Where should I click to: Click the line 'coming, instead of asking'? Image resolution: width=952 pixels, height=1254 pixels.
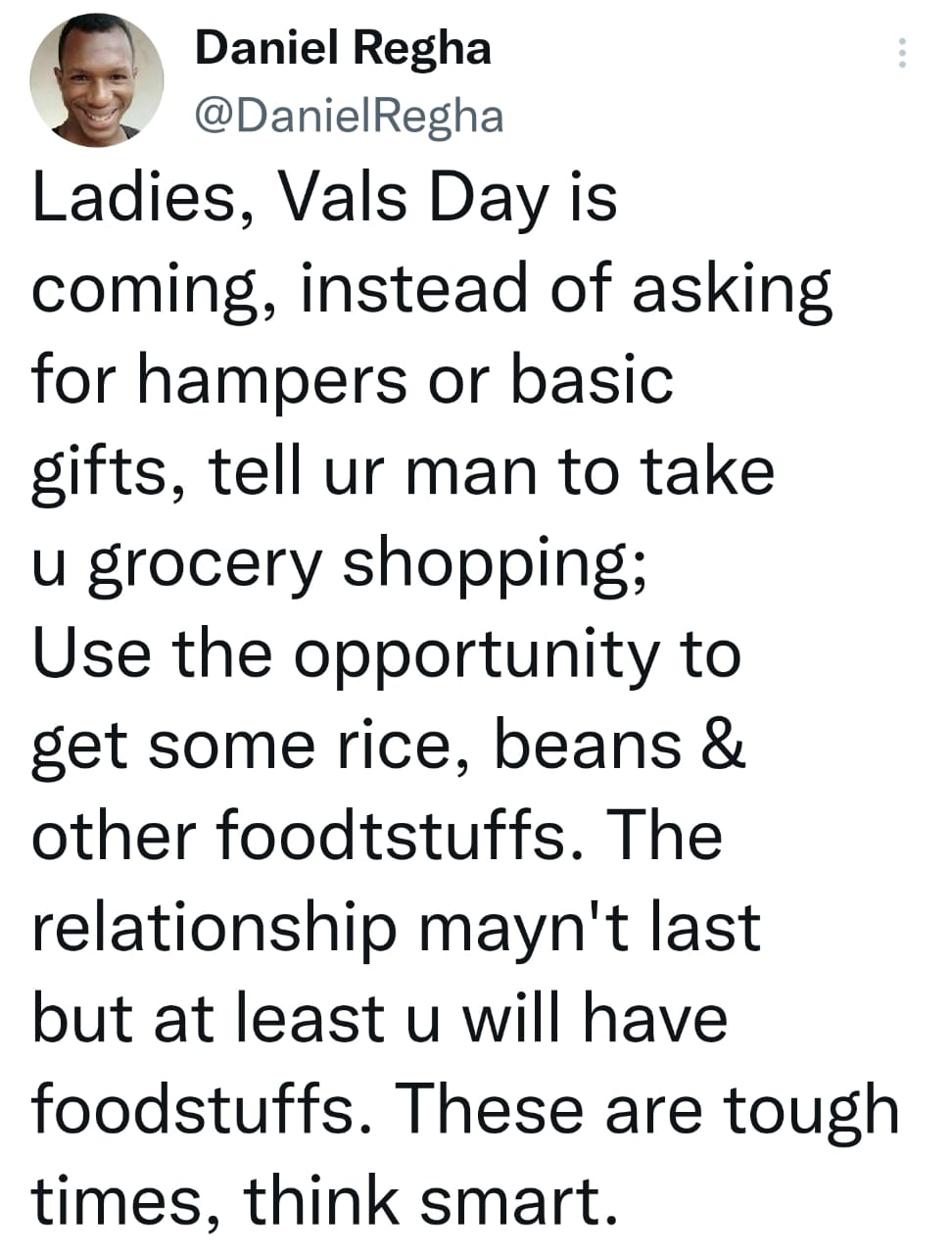tap(432, 290)
